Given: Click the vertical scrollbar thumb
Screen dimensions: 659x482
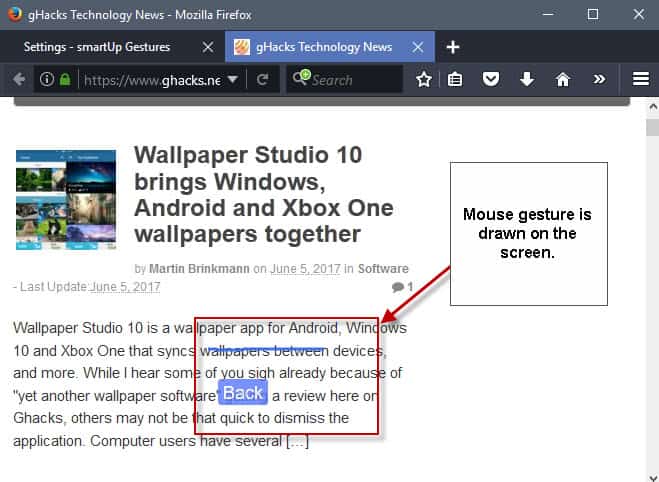Looking at the screenshot, I should tap(653, 127).
